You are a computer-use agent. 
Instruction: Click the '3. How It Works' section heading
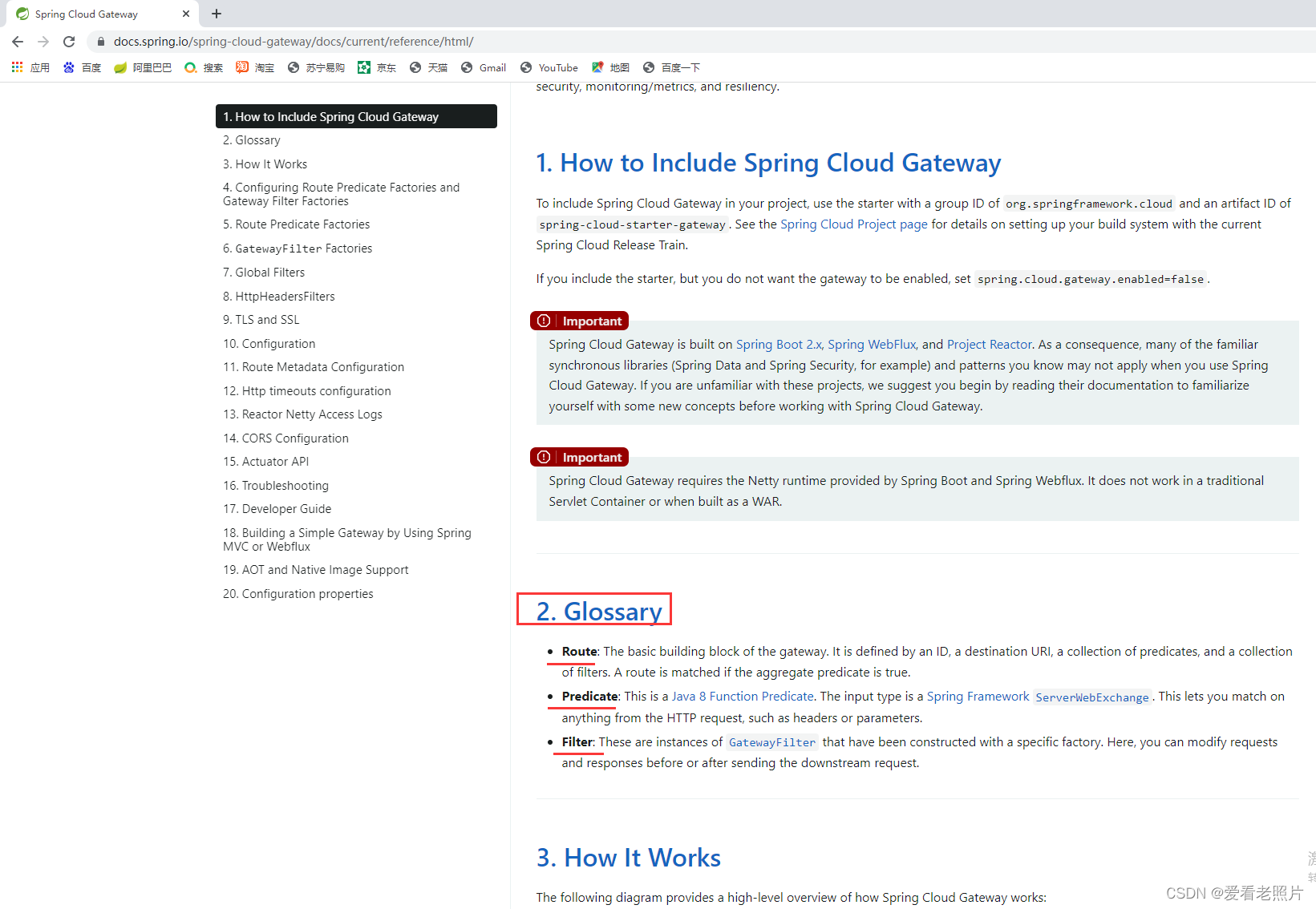(x=629, y=858)
